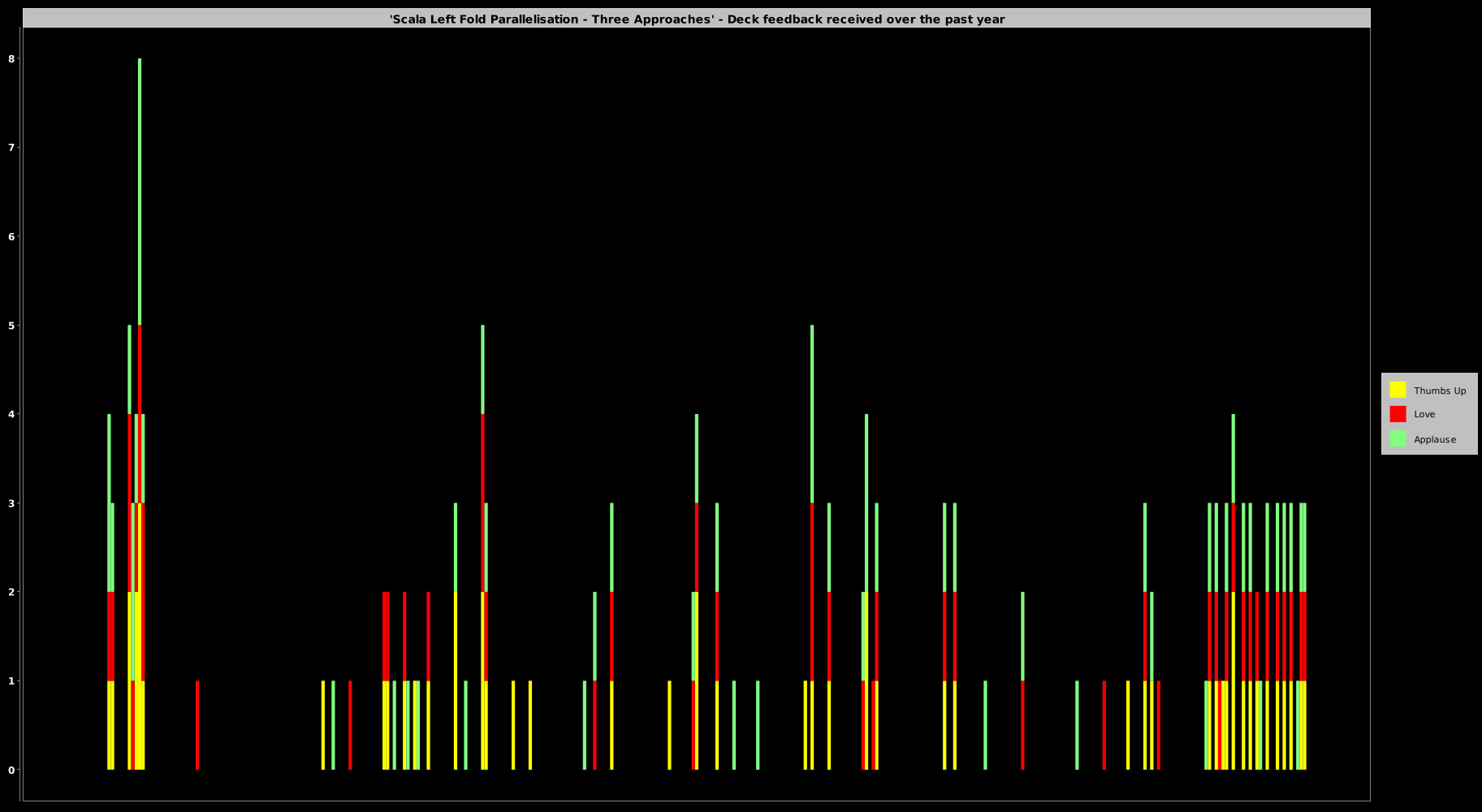1482x812 pixels.
Task: Click the y-axis label 4
Action: pos(12,414)
